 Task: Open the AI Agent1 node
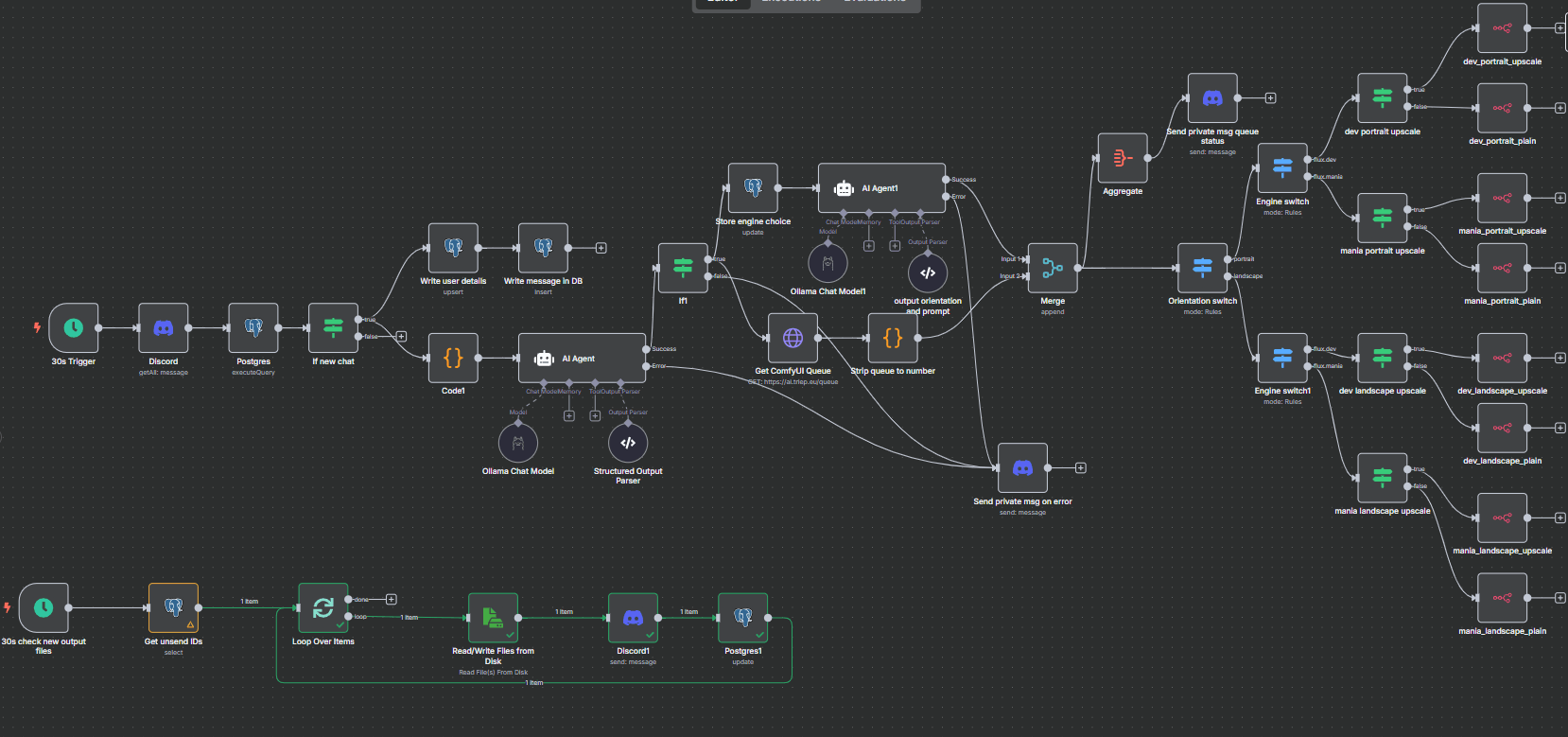click(x=881, y=188)
